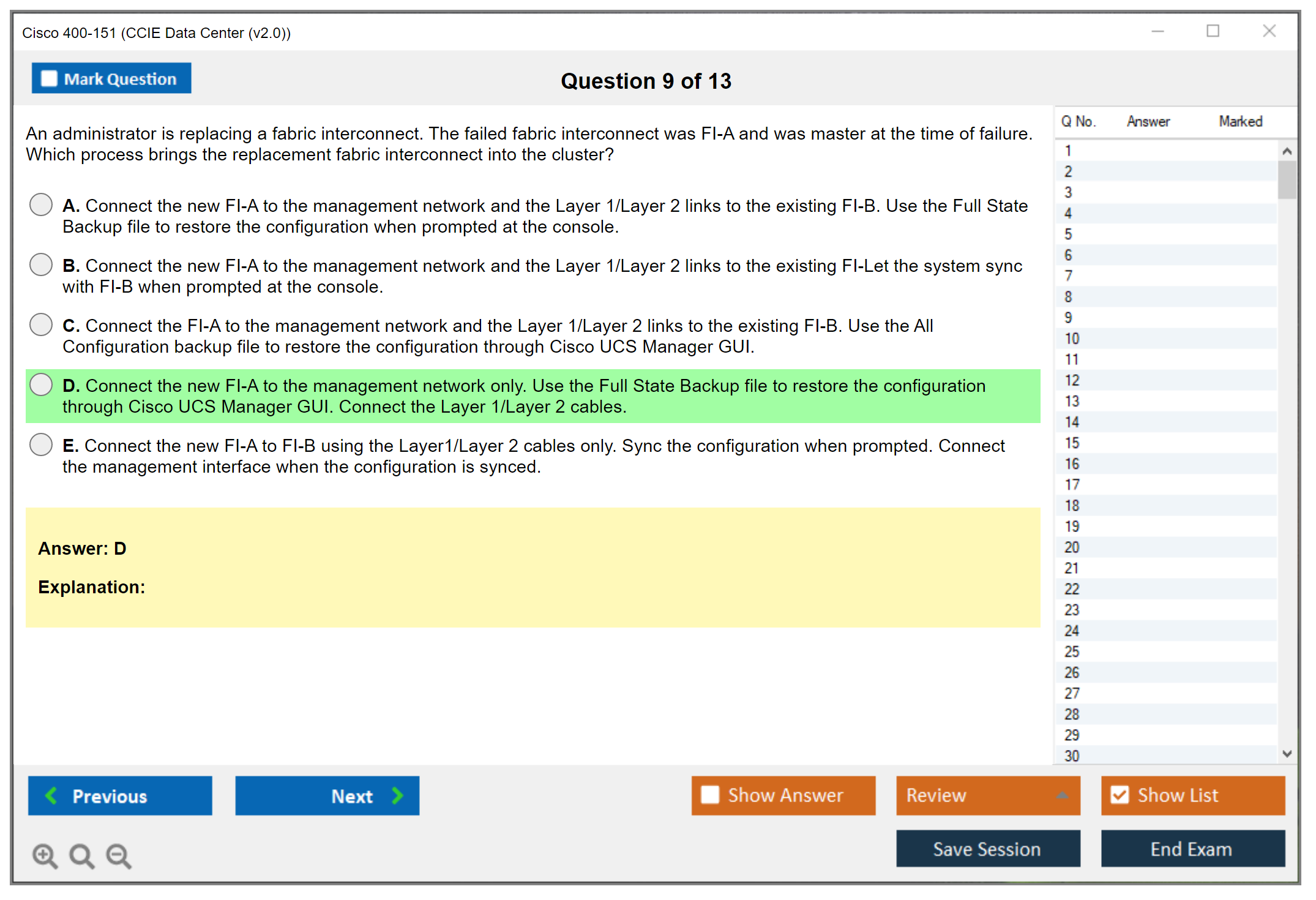Select answer option A radio button
Screen dimensions: 1316x900
point(41,204)
